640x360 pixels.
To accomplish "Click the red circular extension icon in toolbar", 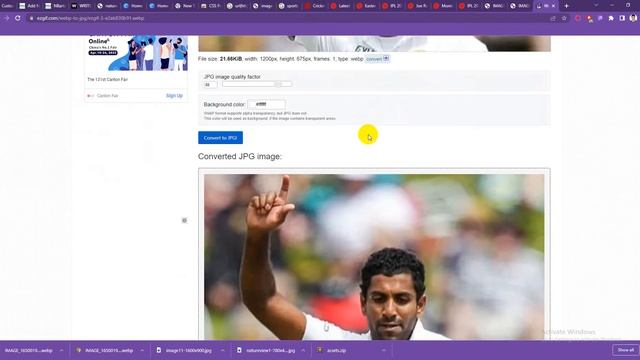I will pos(578,18).
